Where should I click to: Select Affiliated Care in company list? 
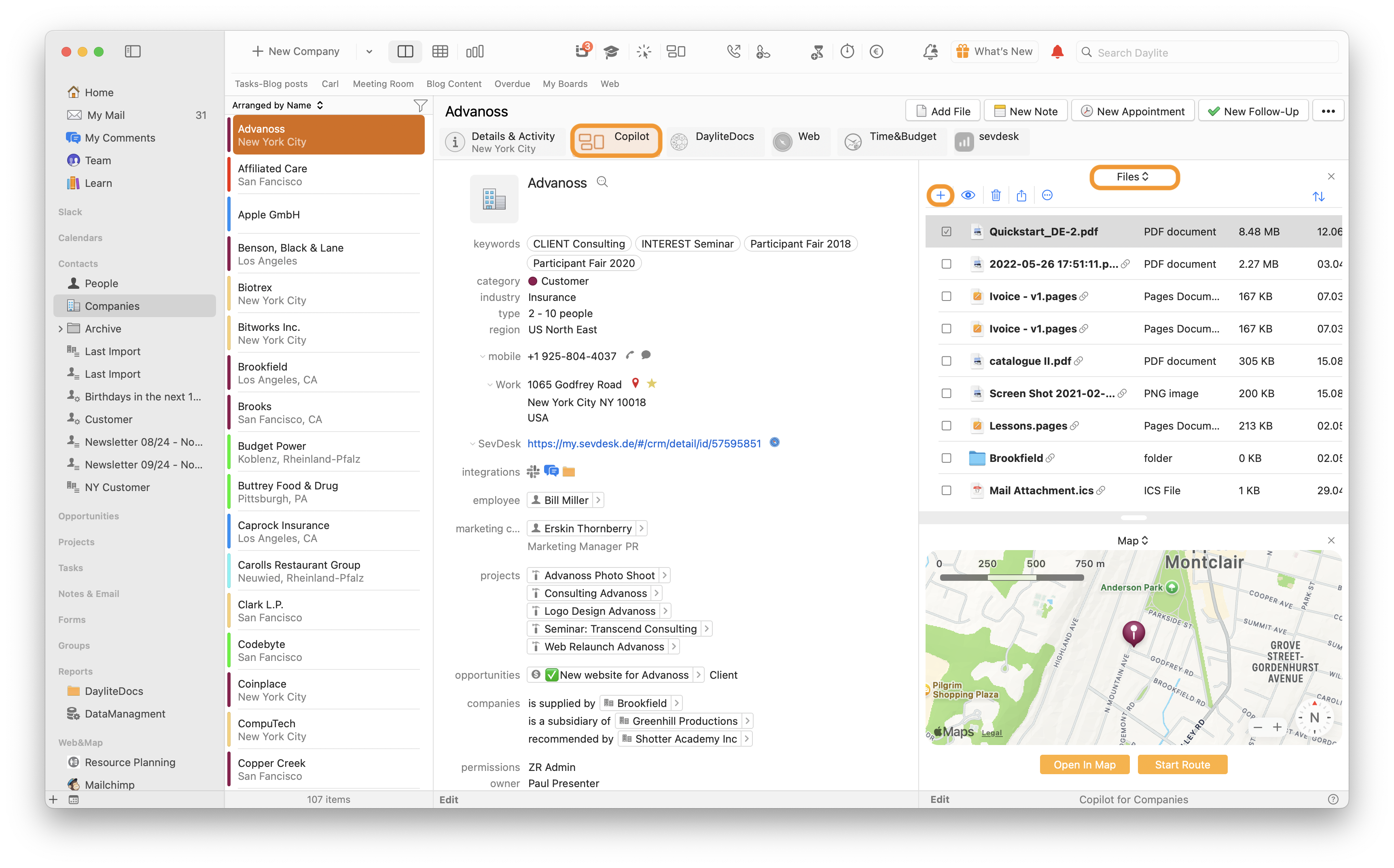(x=328, y=174)
